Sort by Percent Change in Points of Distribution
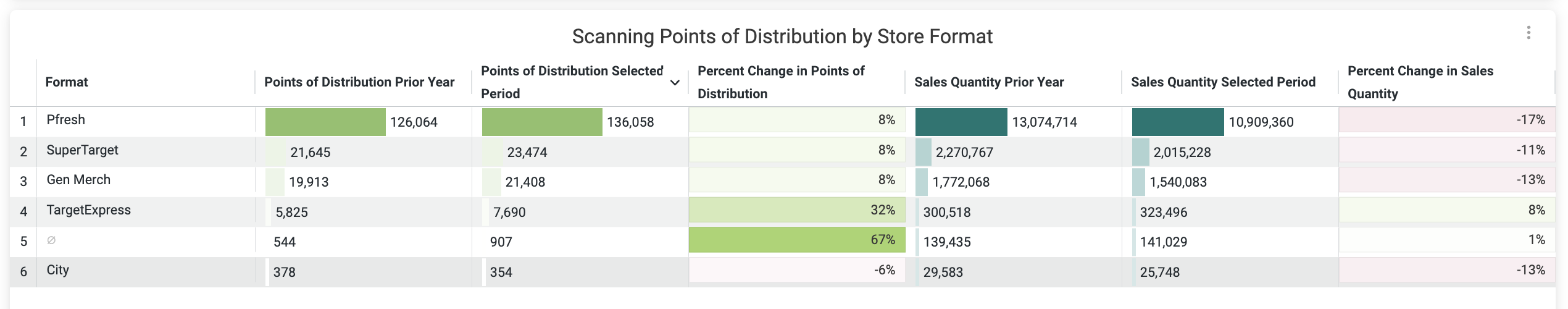This screenshot has width=1568, height=309. coord(781,82)
